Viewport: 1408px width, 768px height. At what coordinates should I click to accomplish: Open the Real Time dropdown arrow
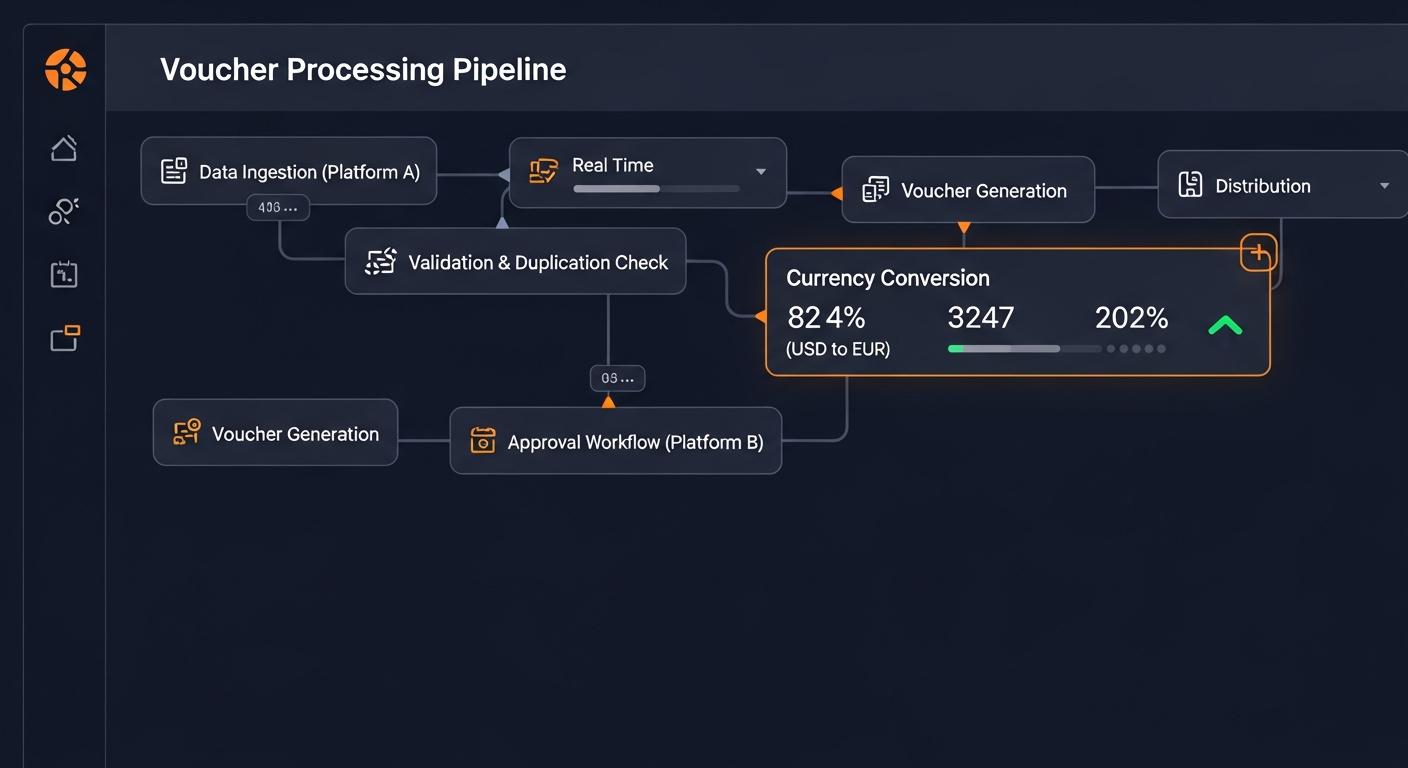(x=761, y=172)
